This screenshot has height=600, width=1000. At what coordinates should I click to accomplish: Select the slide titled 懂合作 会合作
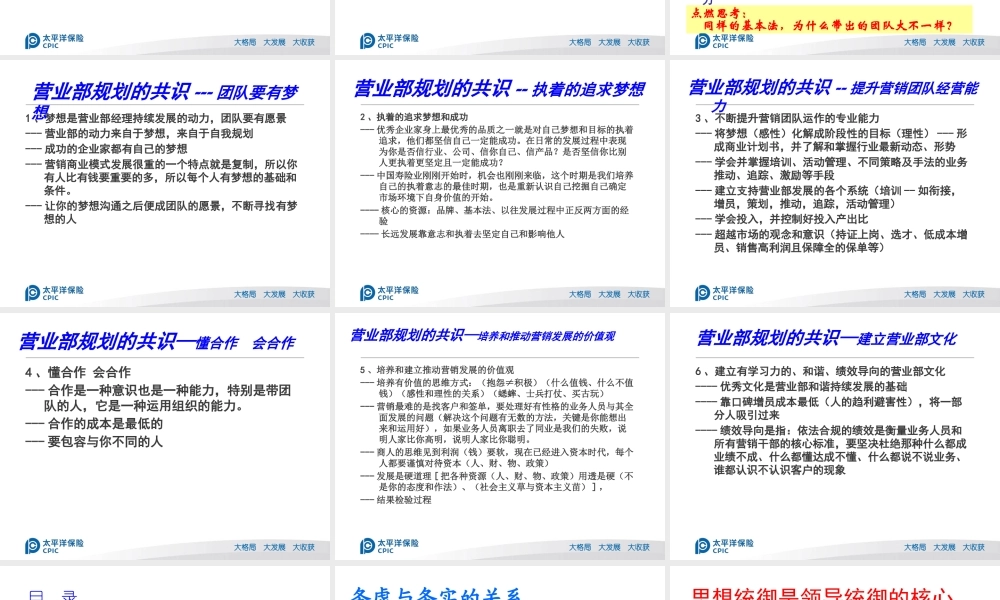(x=165, y=436)
